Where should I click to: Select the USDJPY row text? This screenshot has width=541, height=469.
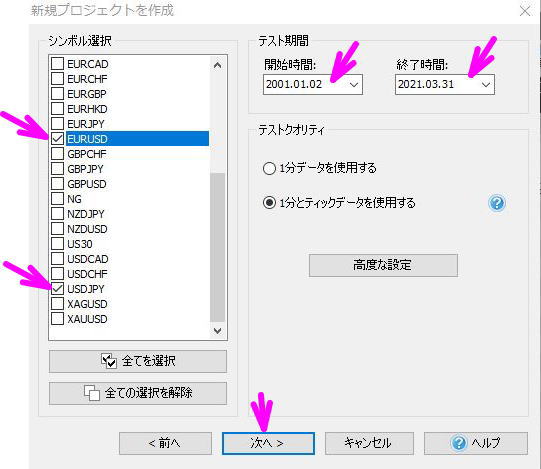[86, 289]
